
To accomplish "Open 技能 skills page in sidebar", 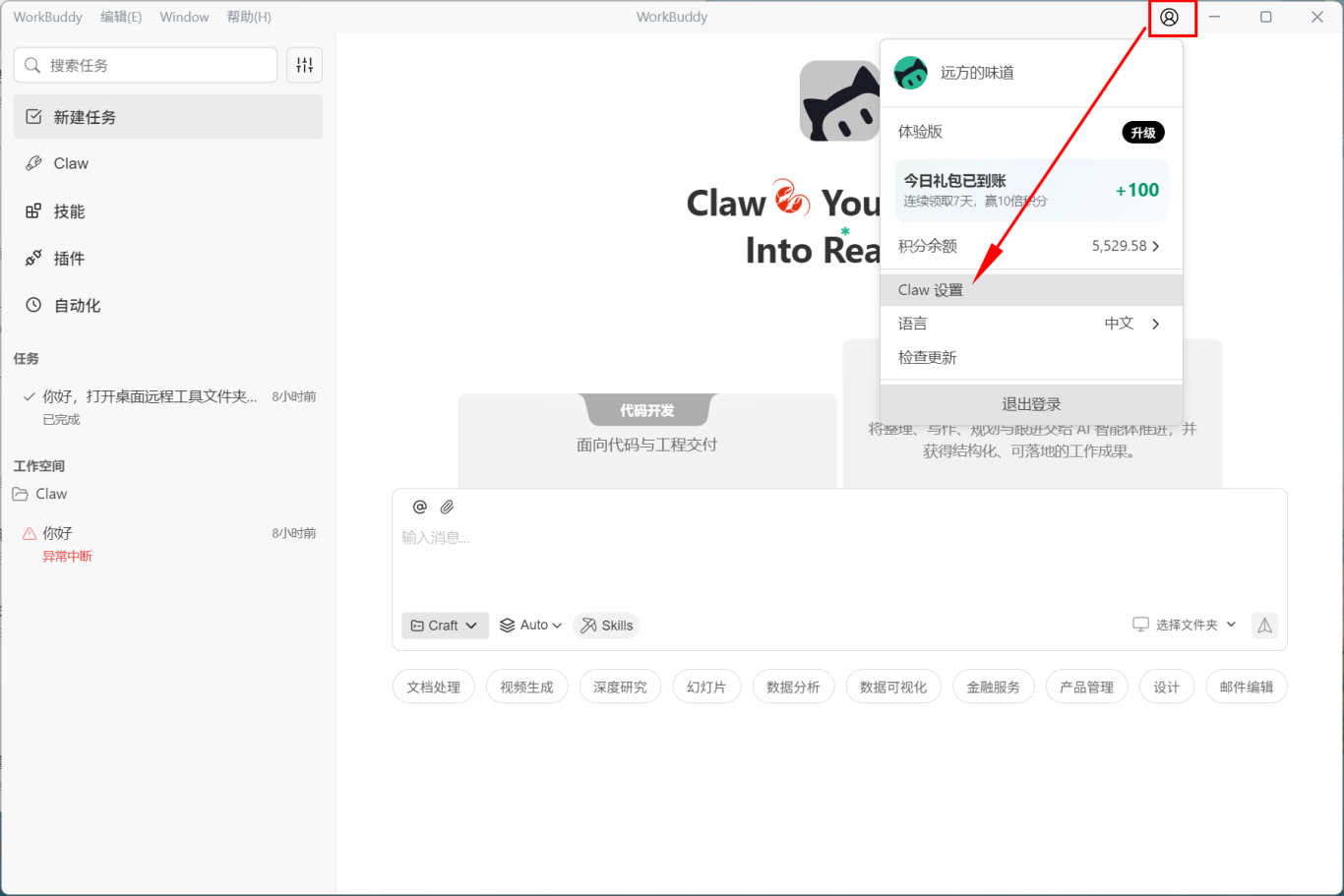I will pos(69,211).
